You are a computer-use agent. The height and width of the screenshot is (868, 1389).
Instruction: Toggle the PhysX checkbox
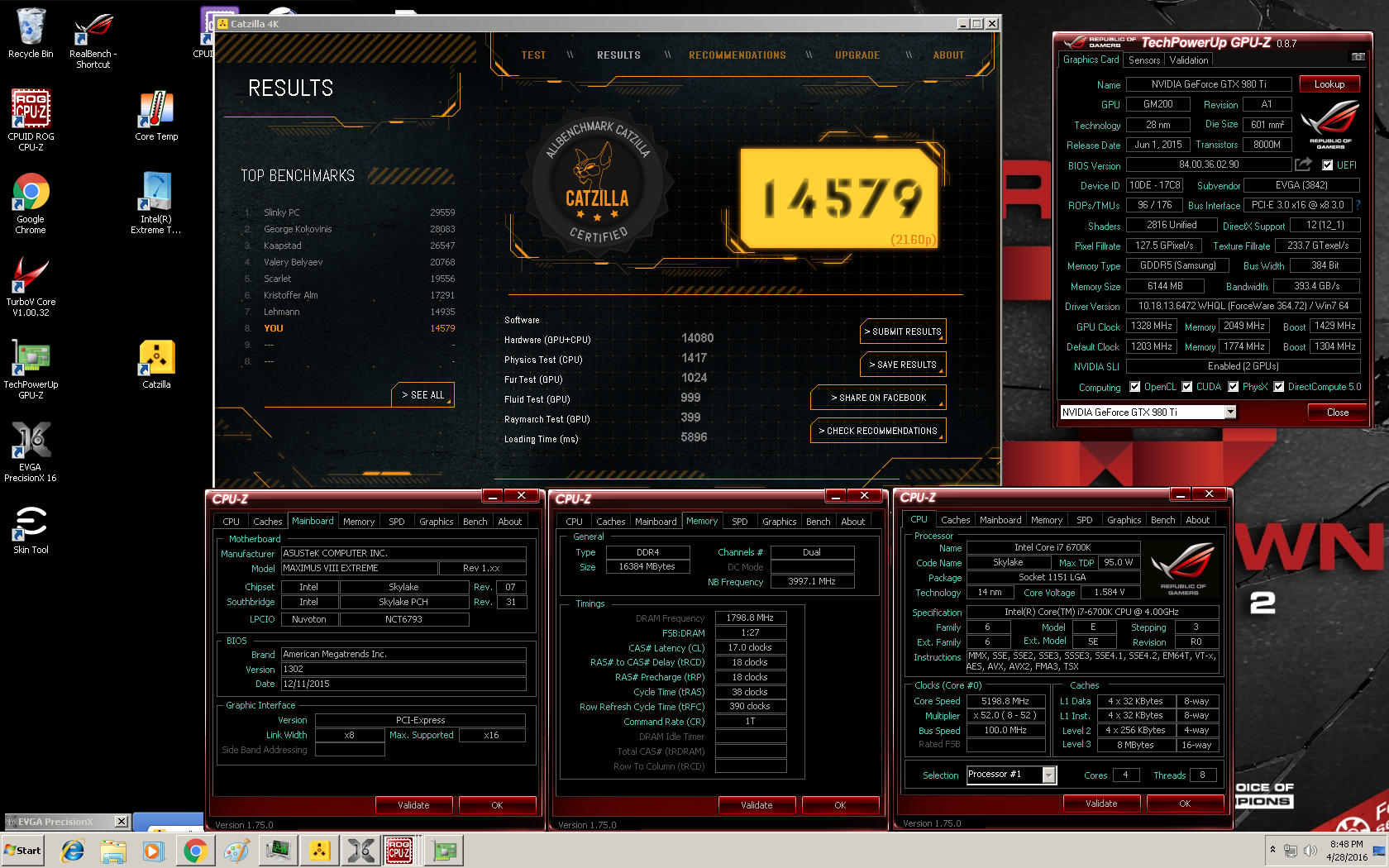[x=1234, y=387]
